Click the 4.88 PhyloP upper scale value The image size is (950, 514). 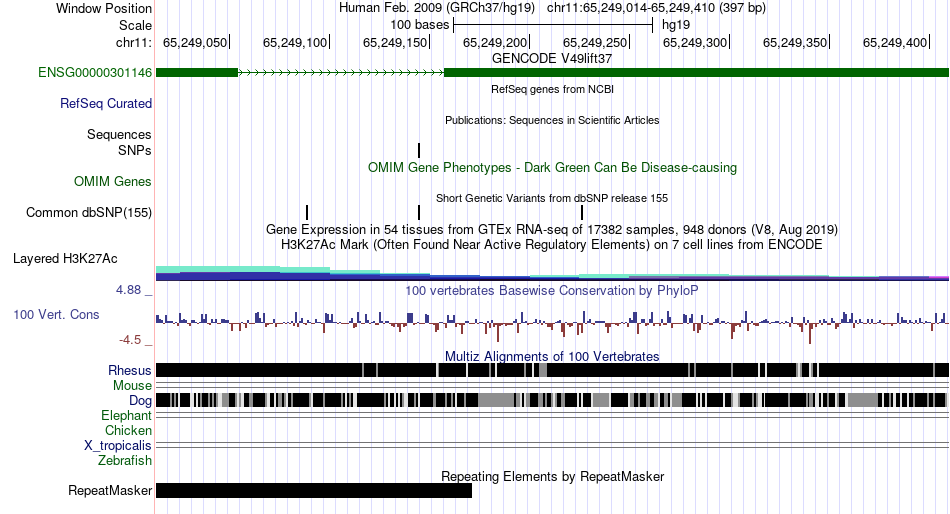(128, 290)
